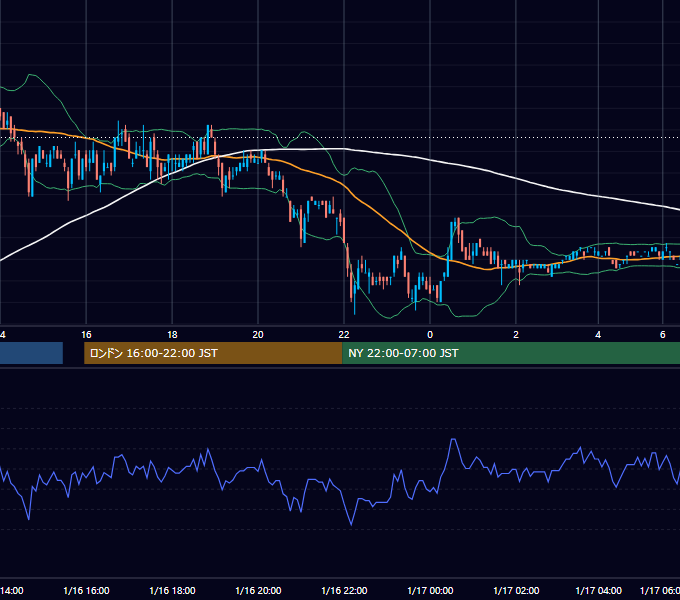
Task: Select the blue session bar left of ロンドン
Action: (x=31, y=353)
